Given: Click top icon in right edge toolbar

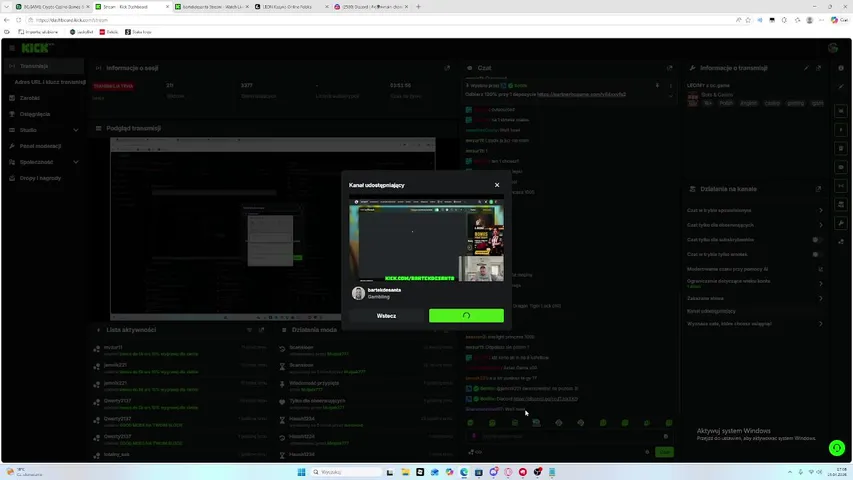Looking at the screenshot, I should pyautogui.click(x=841, y=68).
